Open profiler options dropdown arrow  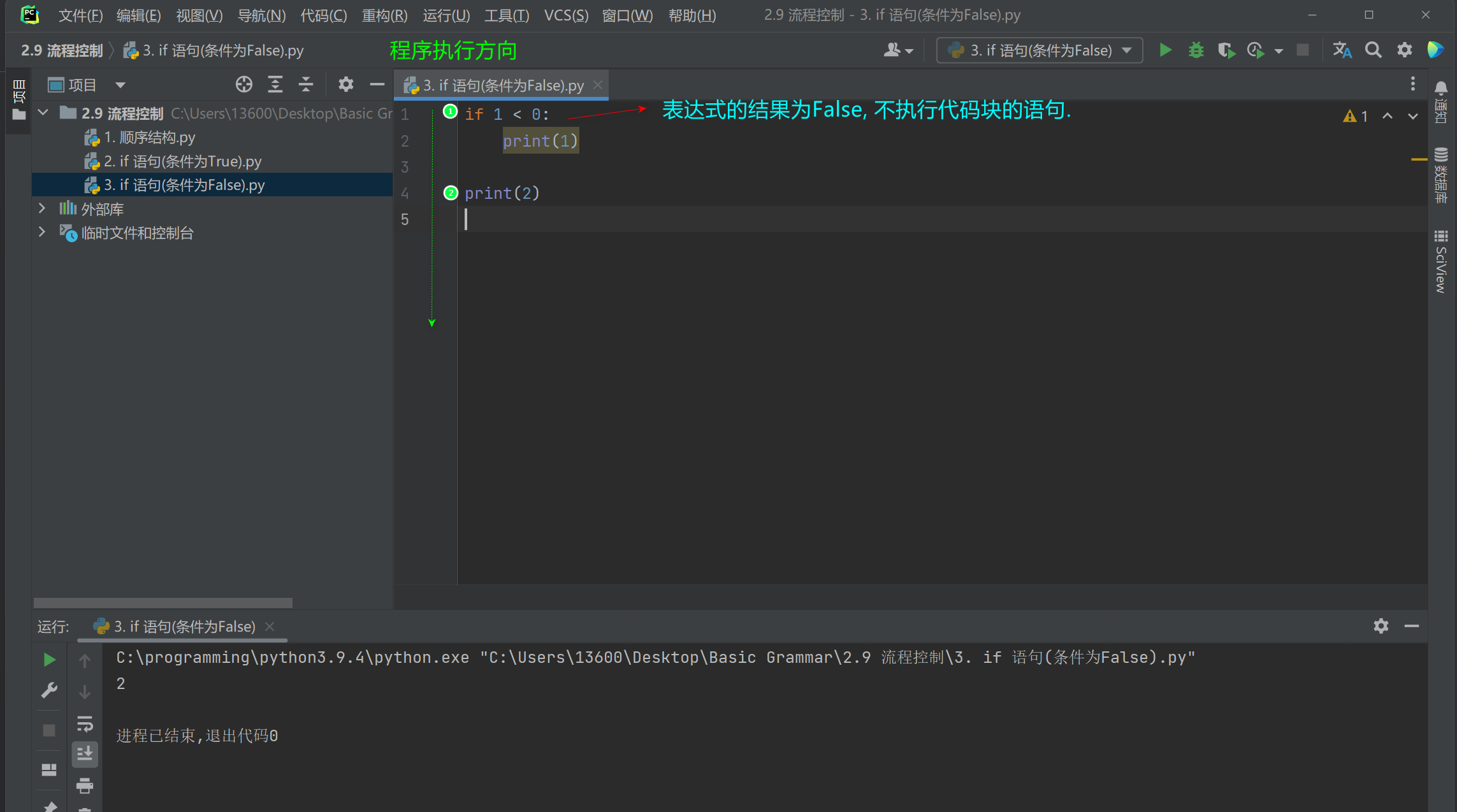click(x=1279, y=51)
